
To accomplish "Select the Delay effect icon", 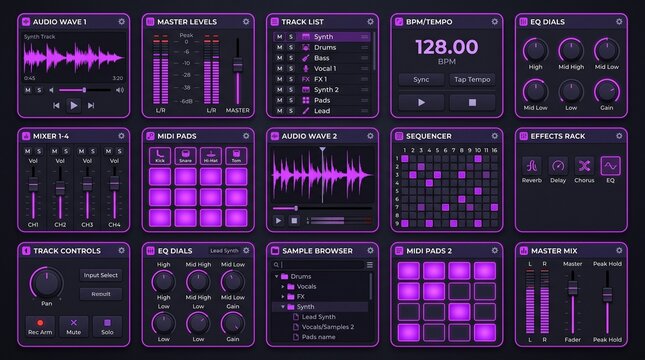I will click(558, 166).
